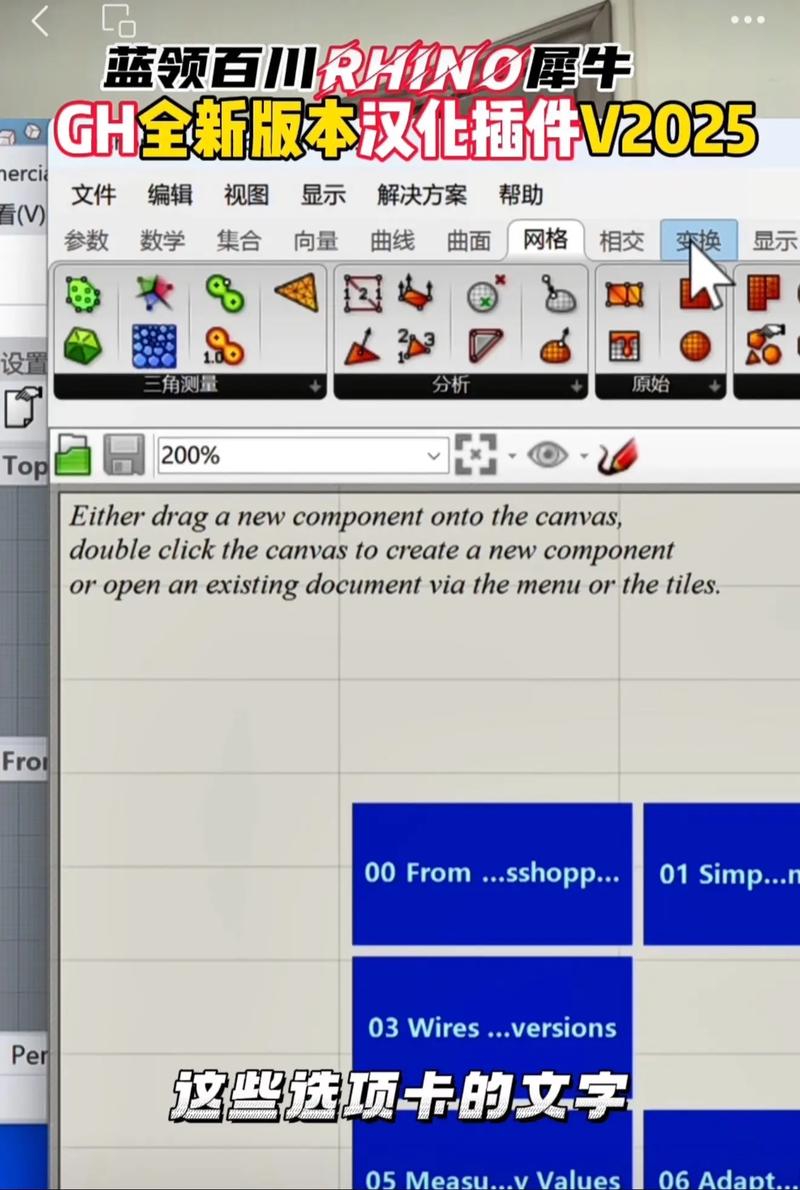The image size is (800, 1190).
Task: Click the green dotted Convex Hull icon
Action: (82, 293)
